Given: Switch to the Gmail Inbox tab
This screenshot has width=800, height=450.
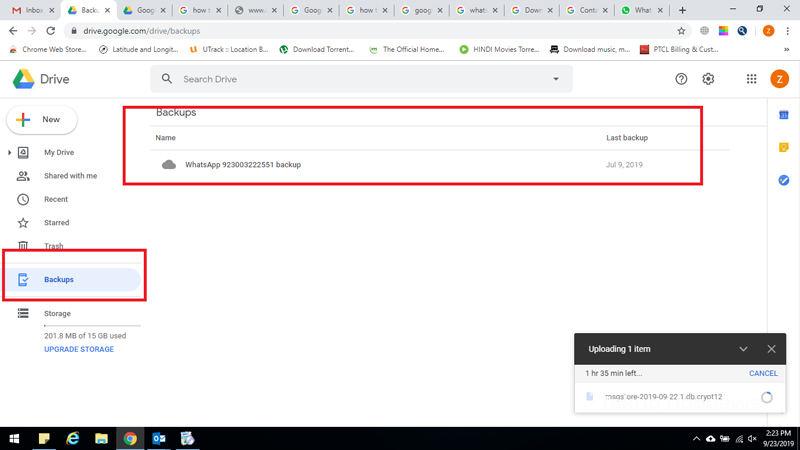Looking at the screenshot, I should (x=33, y=10).
